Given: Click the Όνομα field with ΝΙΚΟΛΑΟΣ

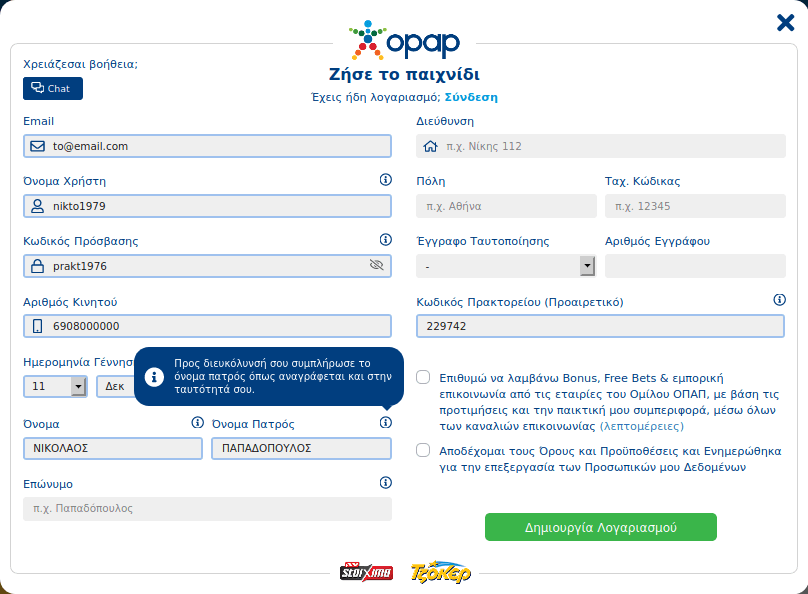Looking at the screenshot, I should (x=113, y=448).
